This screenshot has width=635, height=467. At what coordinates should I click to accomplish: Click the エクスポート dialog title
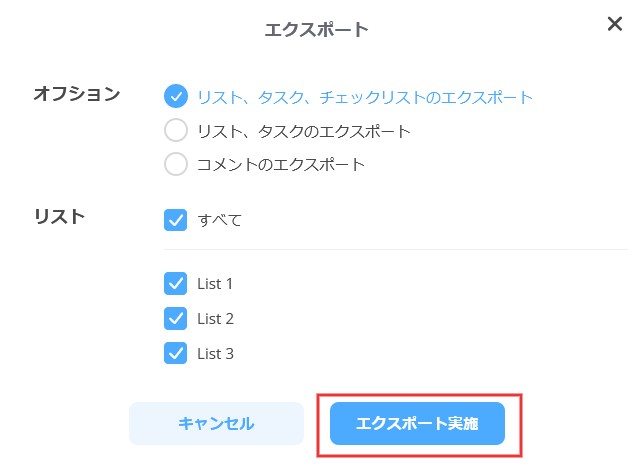pyautogui.click(x=317, y=29)
